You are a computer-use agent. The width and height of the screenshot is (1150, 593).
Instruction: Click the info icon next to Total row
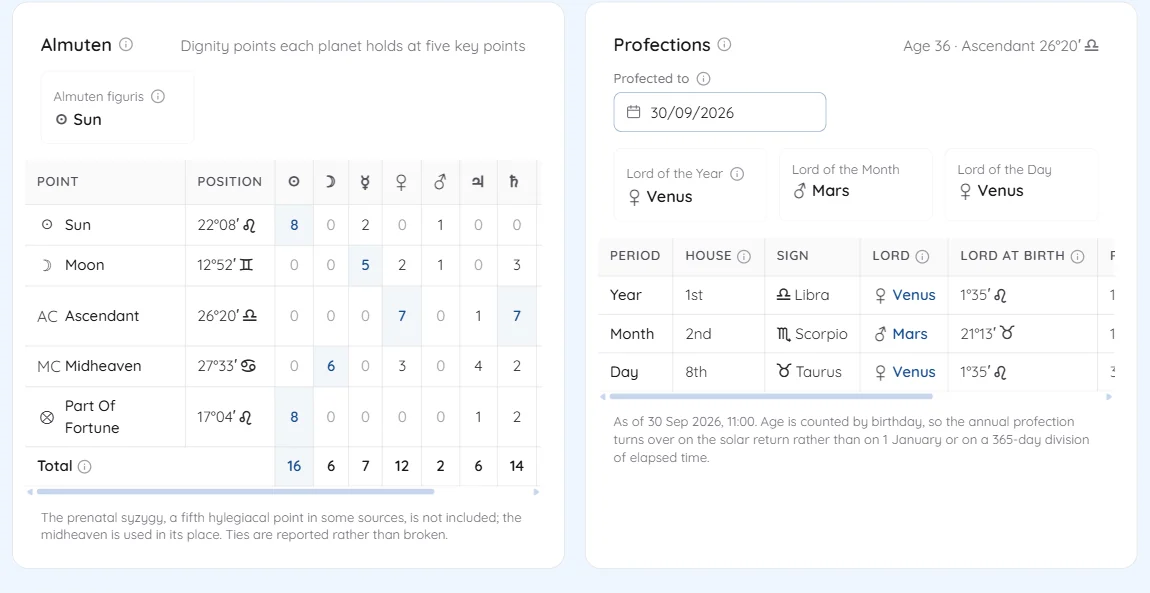click(84, 466)
